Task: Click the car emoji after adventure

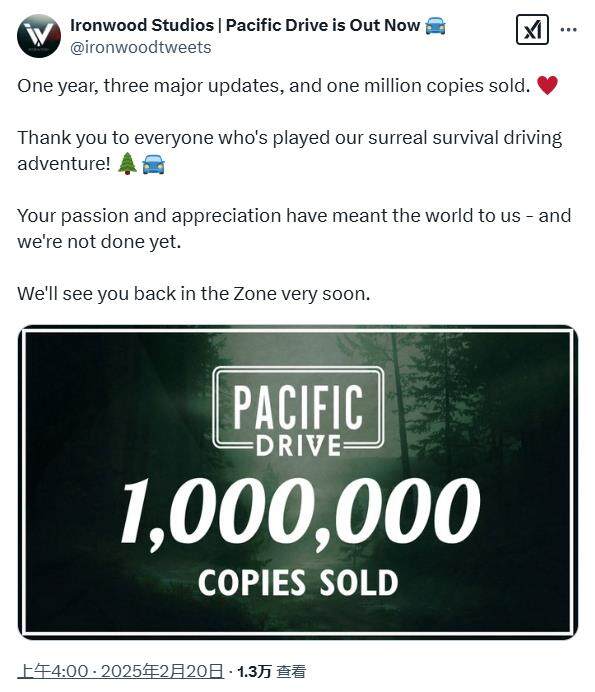Action: point(154,165)
